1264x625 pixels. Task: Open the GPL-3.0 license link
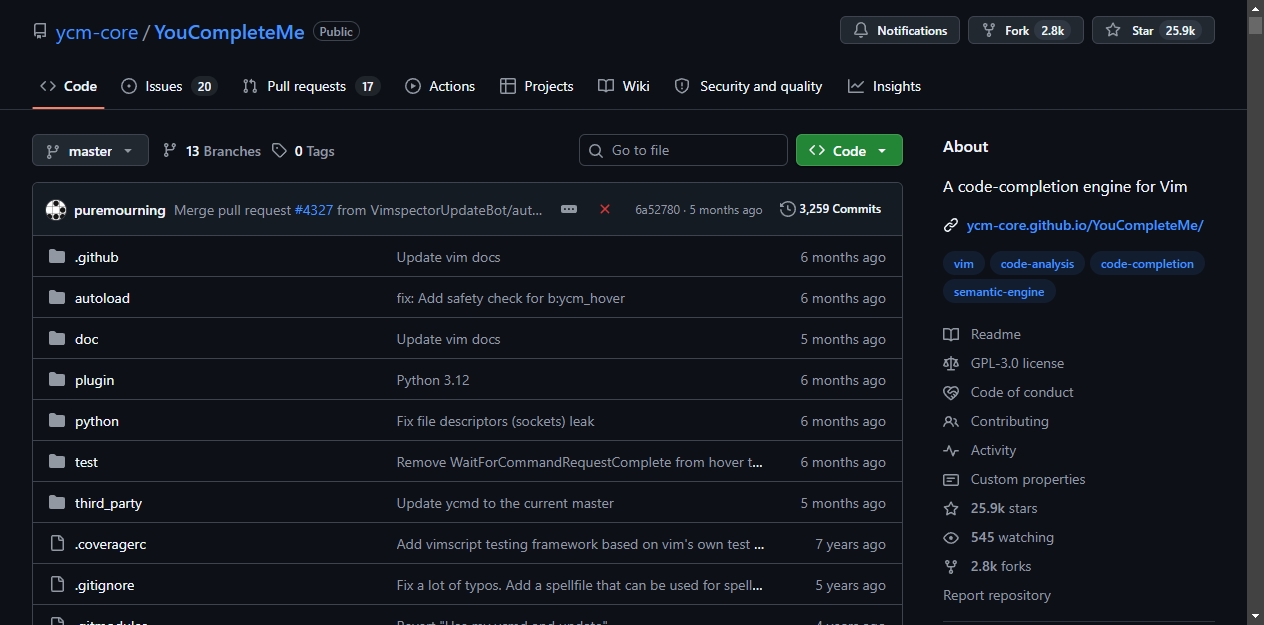[x=1003, y=363]
